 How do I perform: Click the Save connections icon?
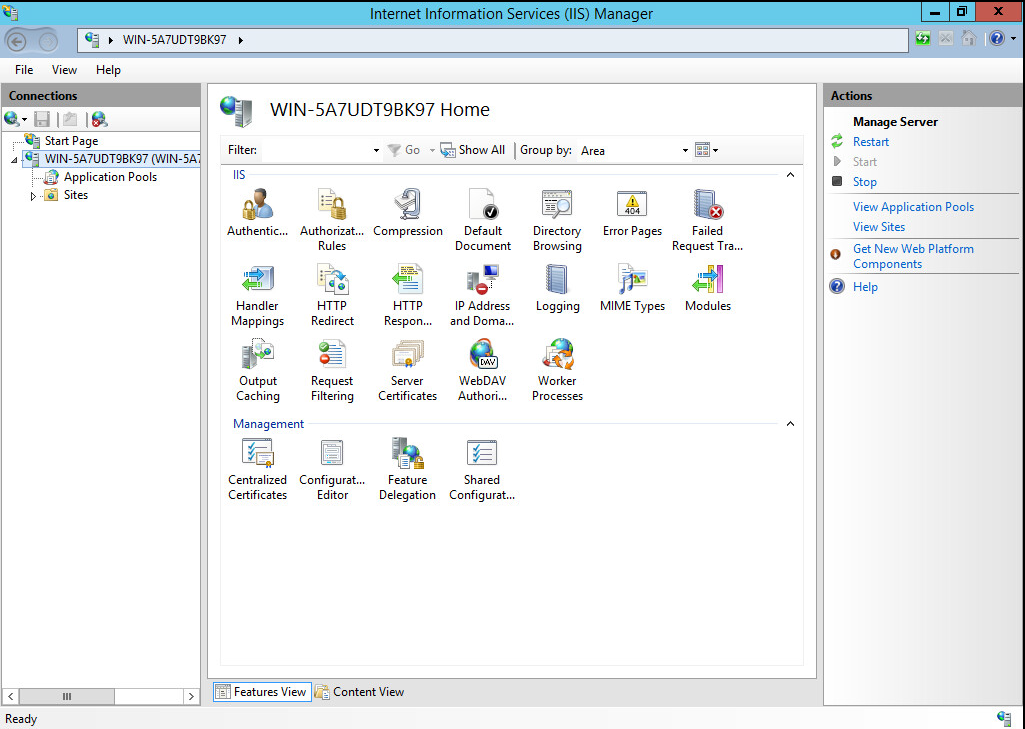[42, 119]
